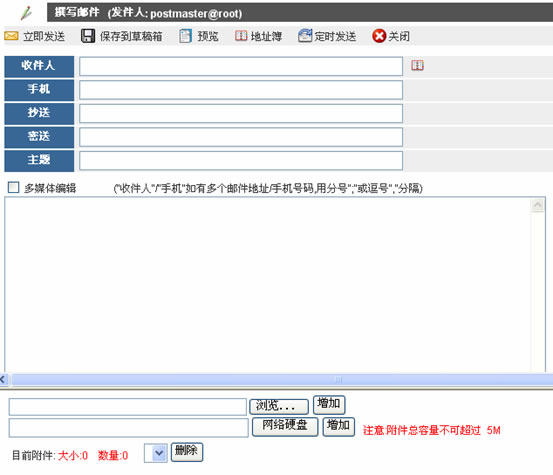Click the horizontal scrollbar left arrow
This screenshot has height=475, width=553.
pyautogui.click(x=3, y=380)
